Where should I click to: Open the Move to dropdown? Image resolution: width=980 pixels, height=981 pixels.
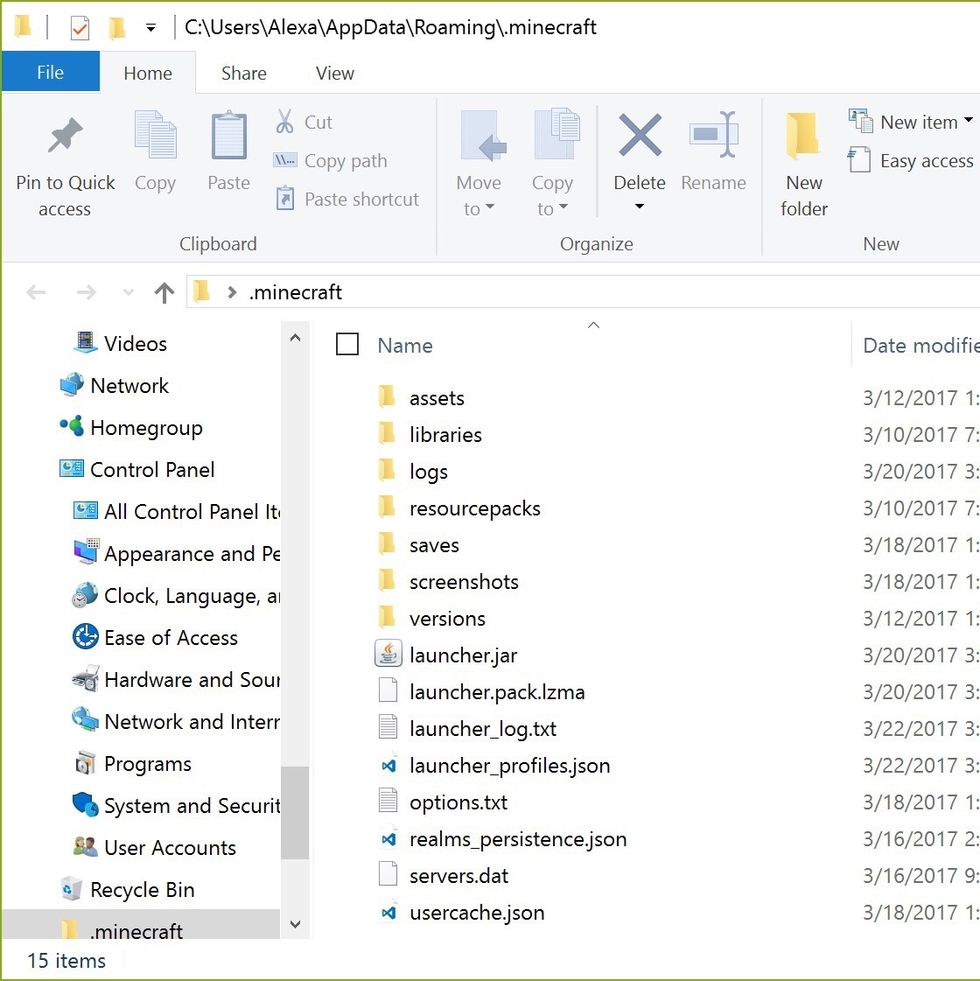[x=478, y=208]
